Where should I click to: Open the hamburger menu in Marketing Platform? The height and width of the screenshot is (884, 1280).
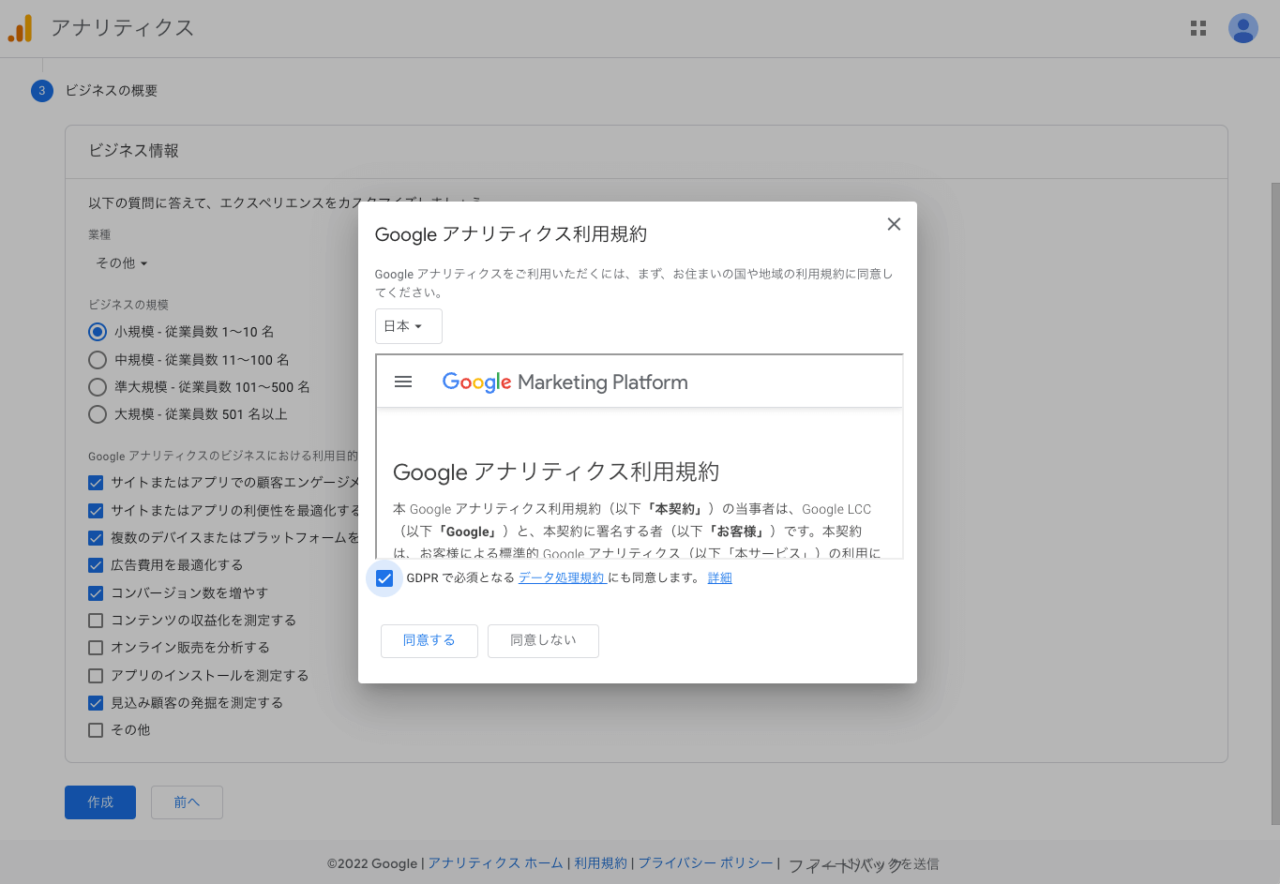coord(403,382)
